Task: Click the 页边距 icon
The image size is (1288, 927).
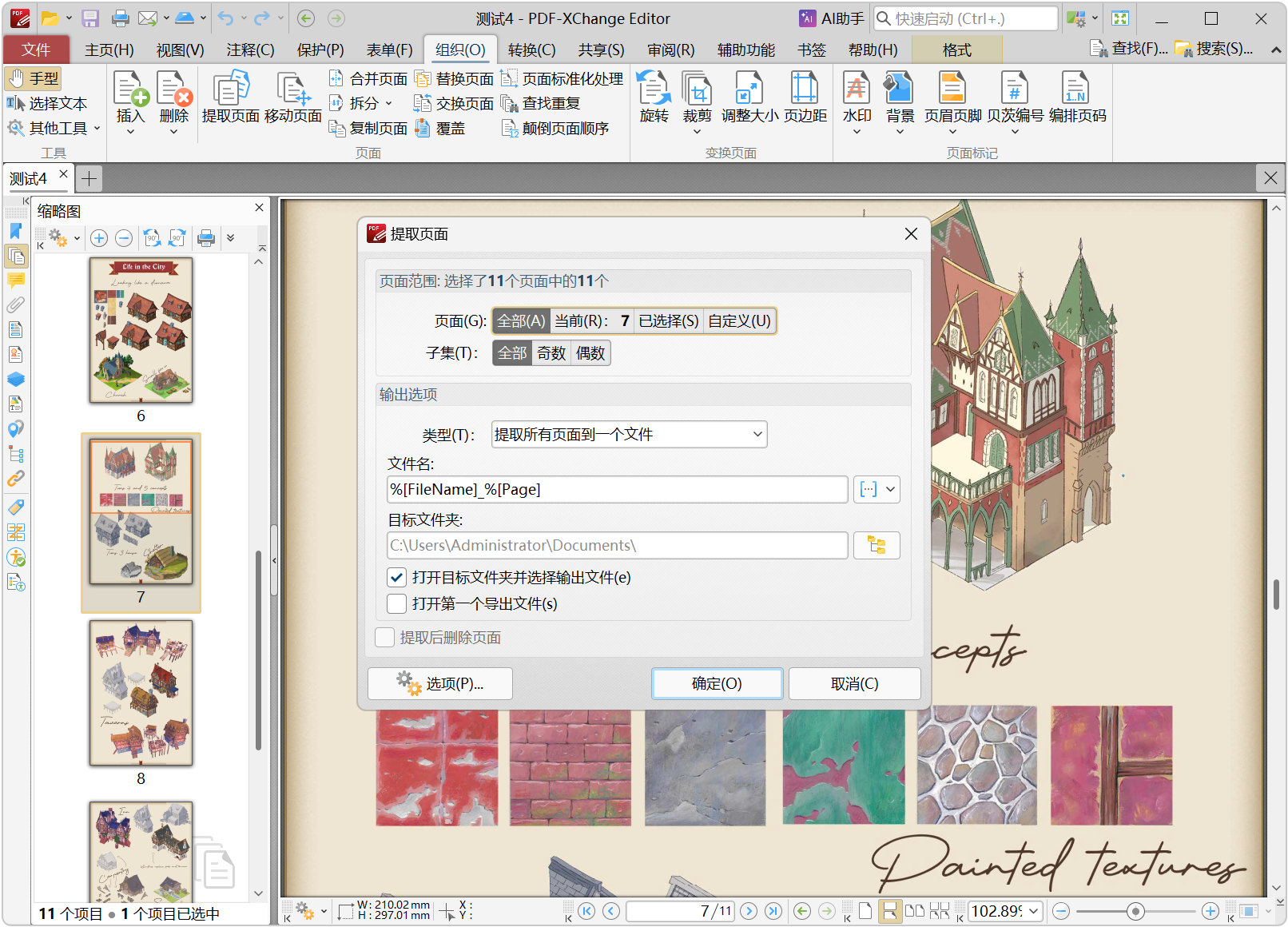Action: pyautogui.click(x=805, y=97)
